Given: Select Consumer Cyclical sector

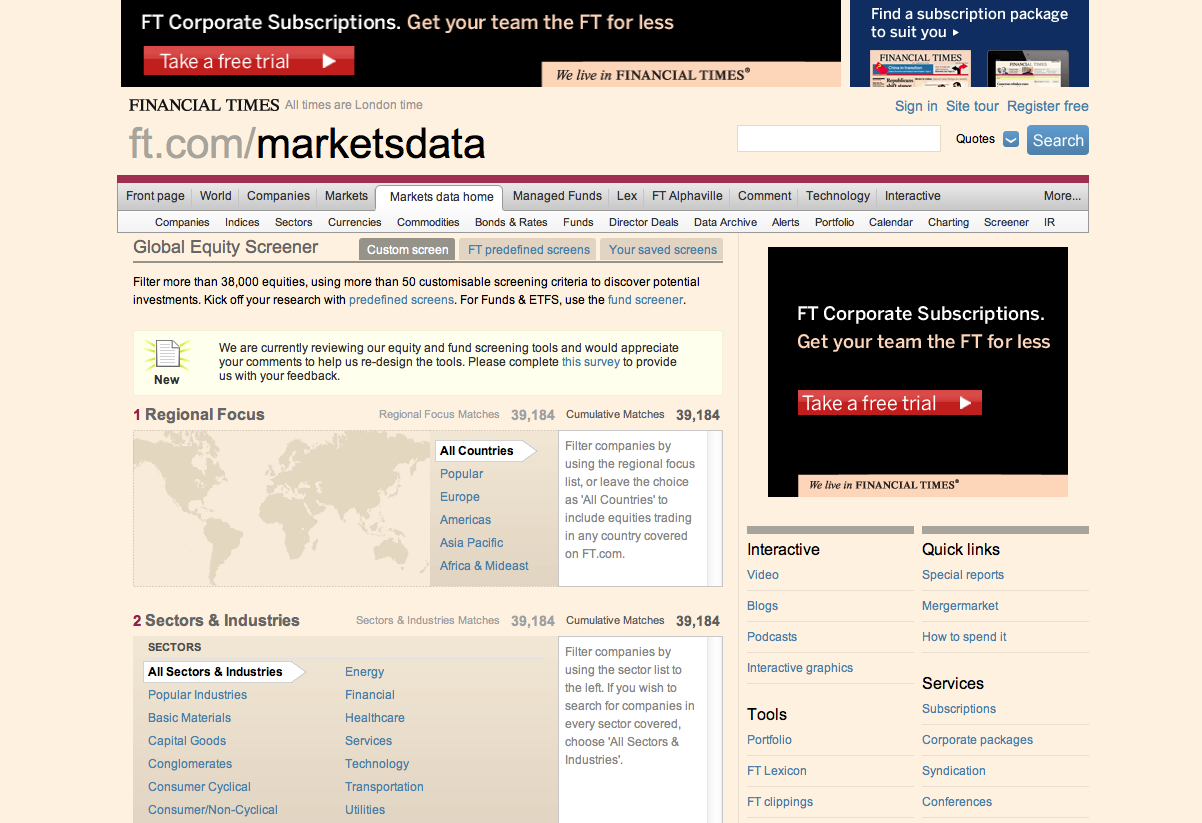Looking at the screenshot, I should [199, 787].
